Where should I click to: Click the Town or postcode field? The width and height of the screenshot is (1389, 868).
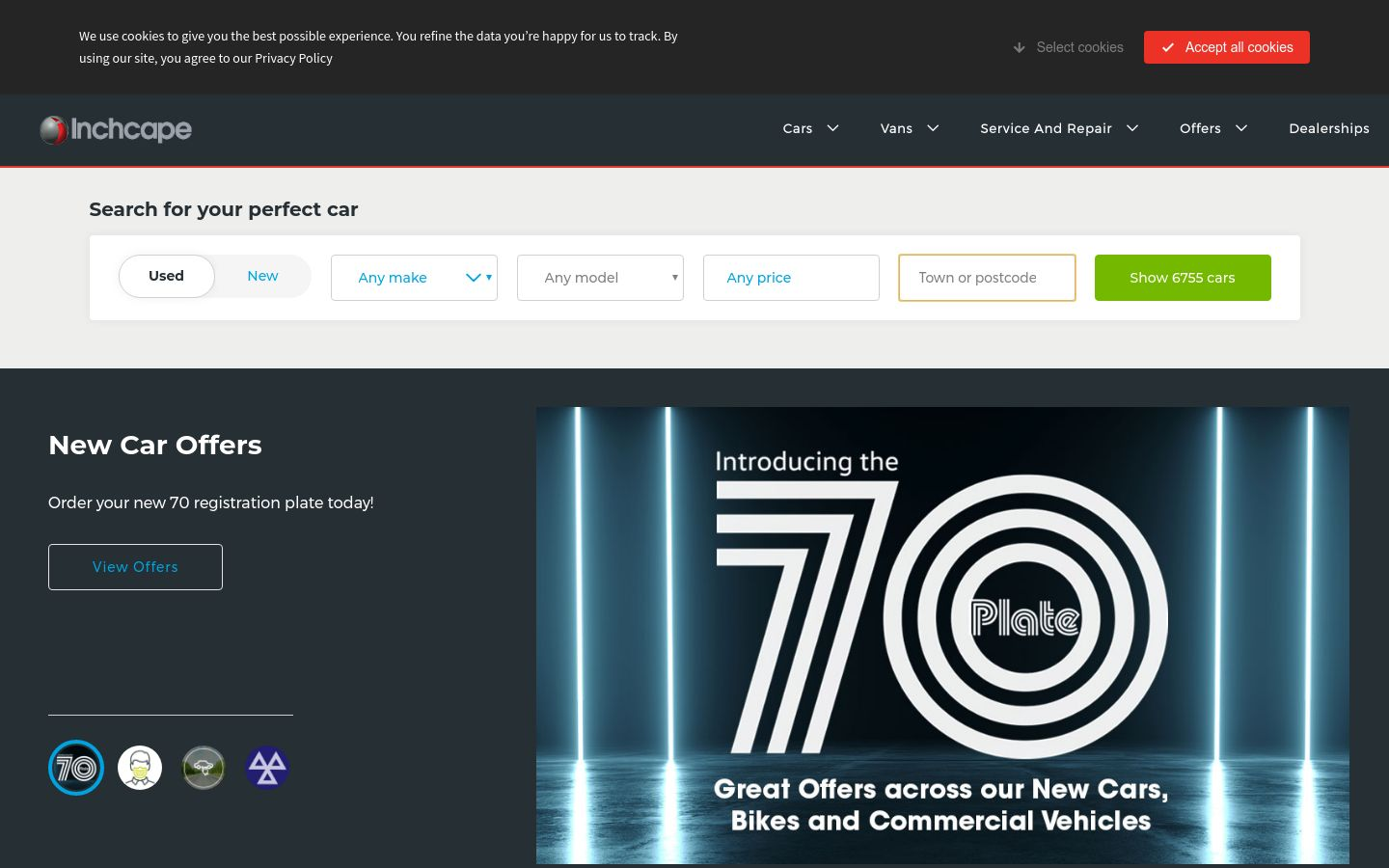pos(987,278)
